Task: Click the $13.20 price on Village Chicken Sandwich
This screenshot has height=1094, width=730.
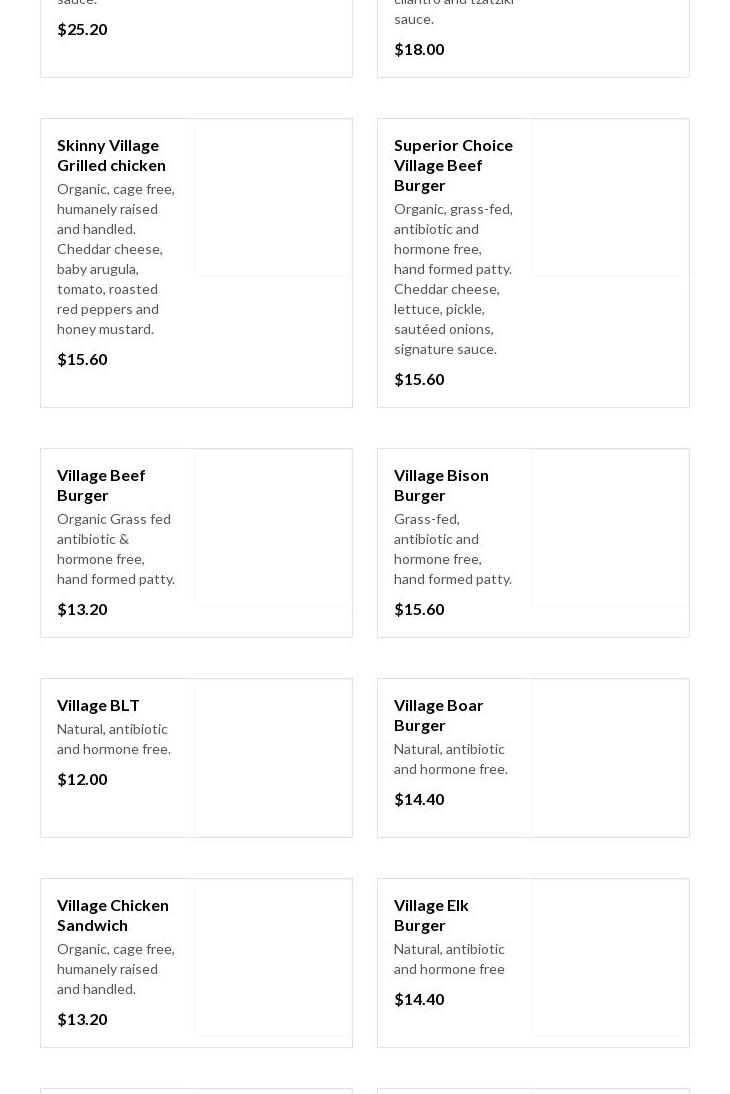Action: [x=82, y=1019]
